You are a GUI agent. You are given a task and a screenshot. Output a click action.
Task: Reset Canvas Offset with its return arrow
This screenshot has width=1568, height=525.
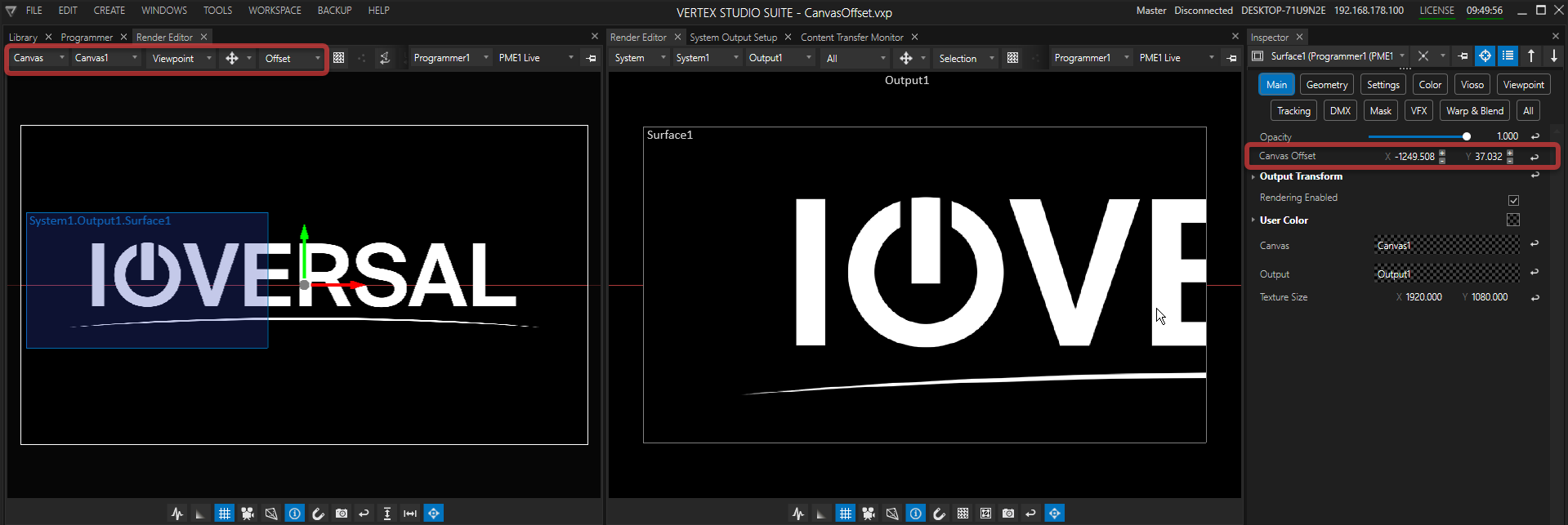coord(1534,157)
